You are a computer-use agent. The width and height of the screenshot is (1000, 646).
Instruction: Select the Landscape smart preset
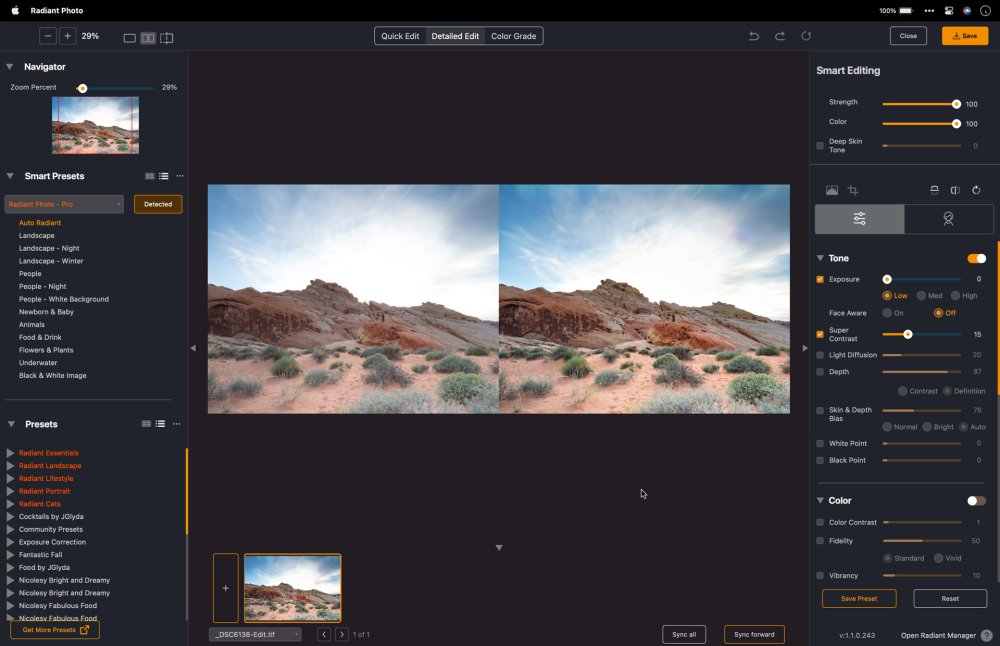pos(36,235)
